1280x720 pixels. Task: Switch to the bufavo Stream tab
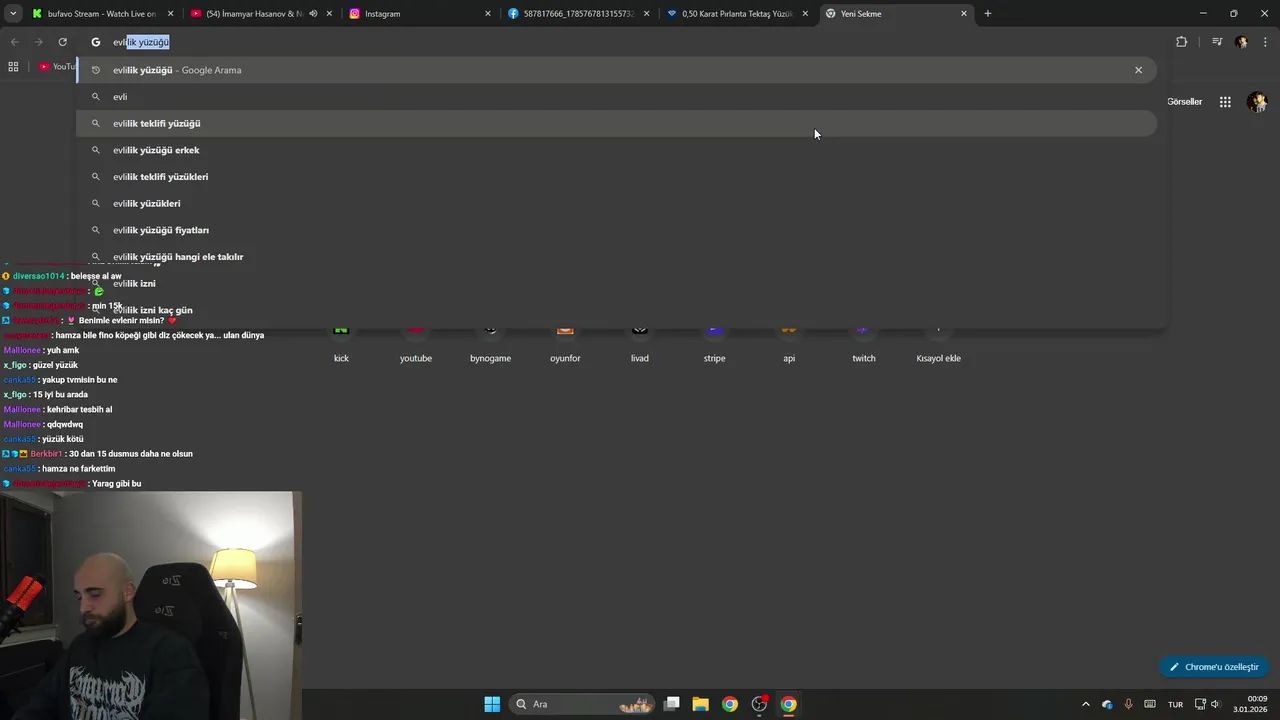[102, 14]
